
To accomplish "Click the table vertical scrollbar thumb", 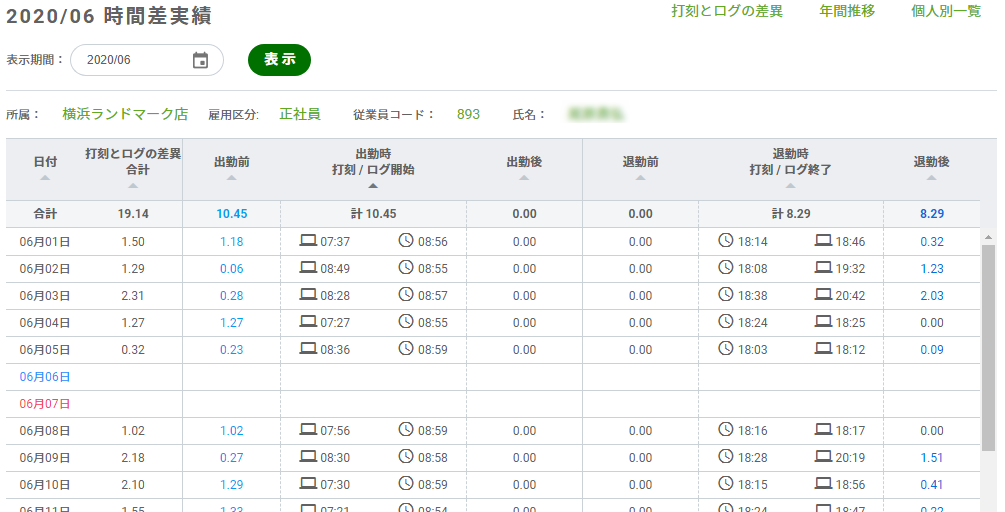I will coord(988,347).
